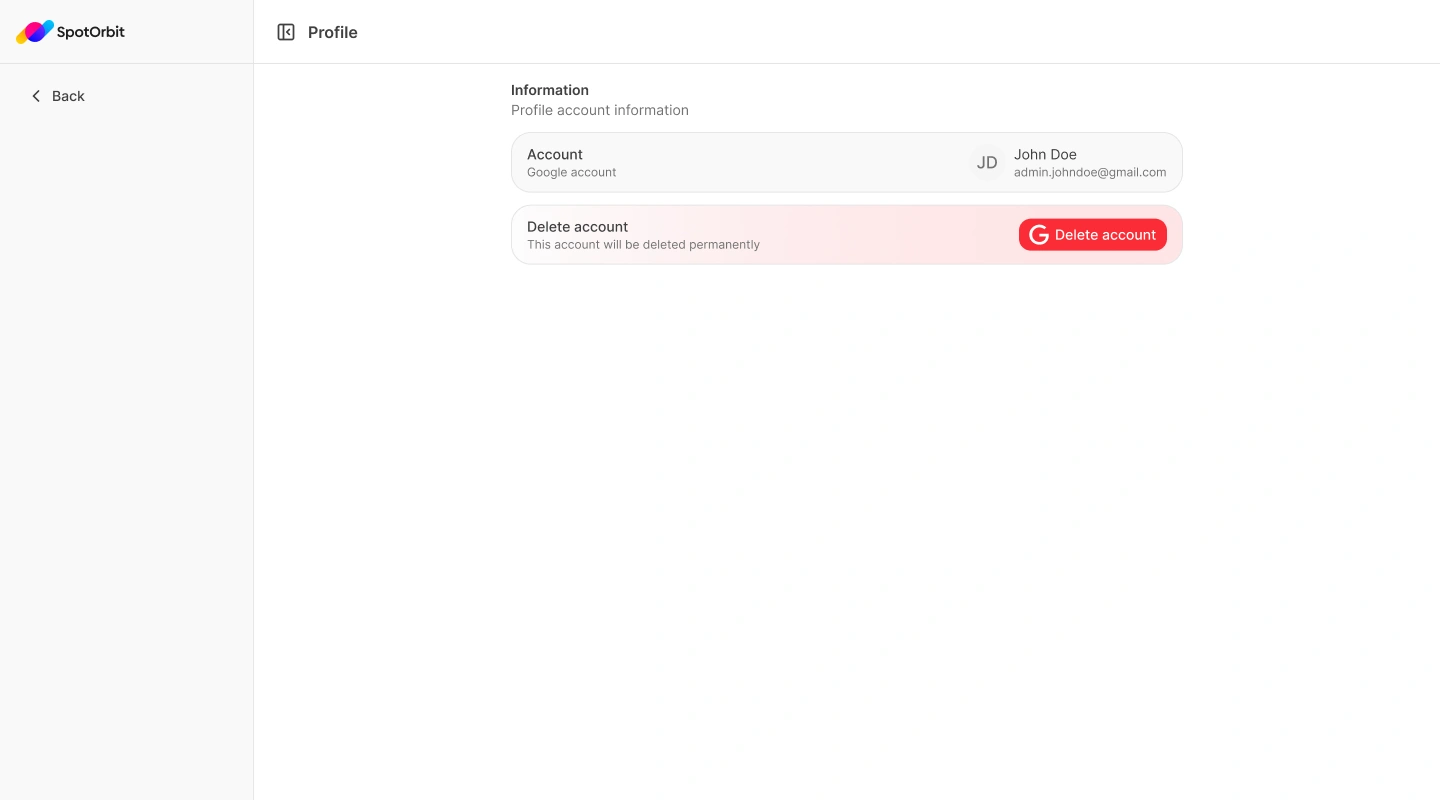Click the 'Google account' caption
This screenshot has height=800, width=1440.
coord(572,172)
